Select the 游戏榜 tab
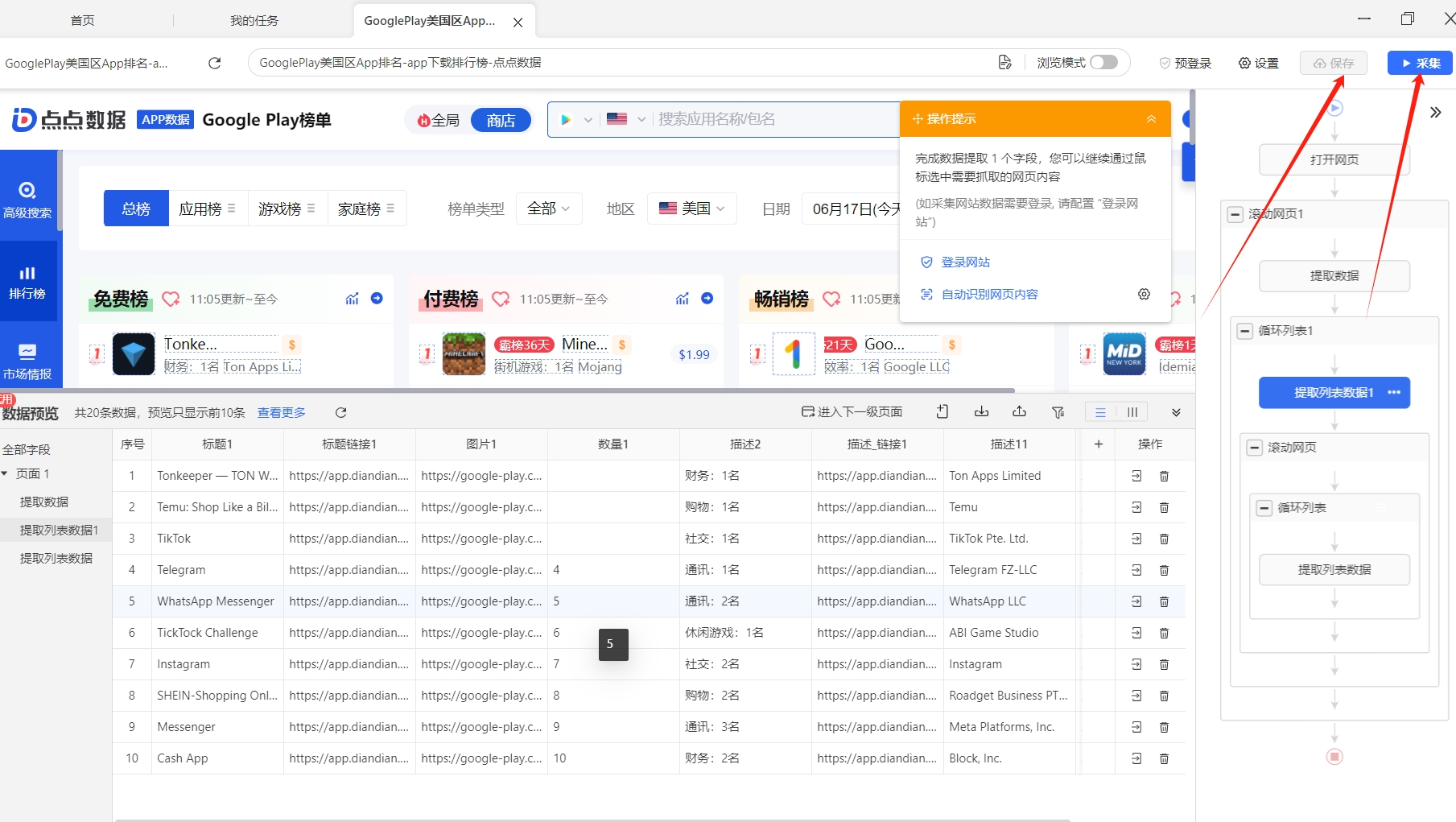The height and width of the screenshot is (822, 1456). point(287,209)
